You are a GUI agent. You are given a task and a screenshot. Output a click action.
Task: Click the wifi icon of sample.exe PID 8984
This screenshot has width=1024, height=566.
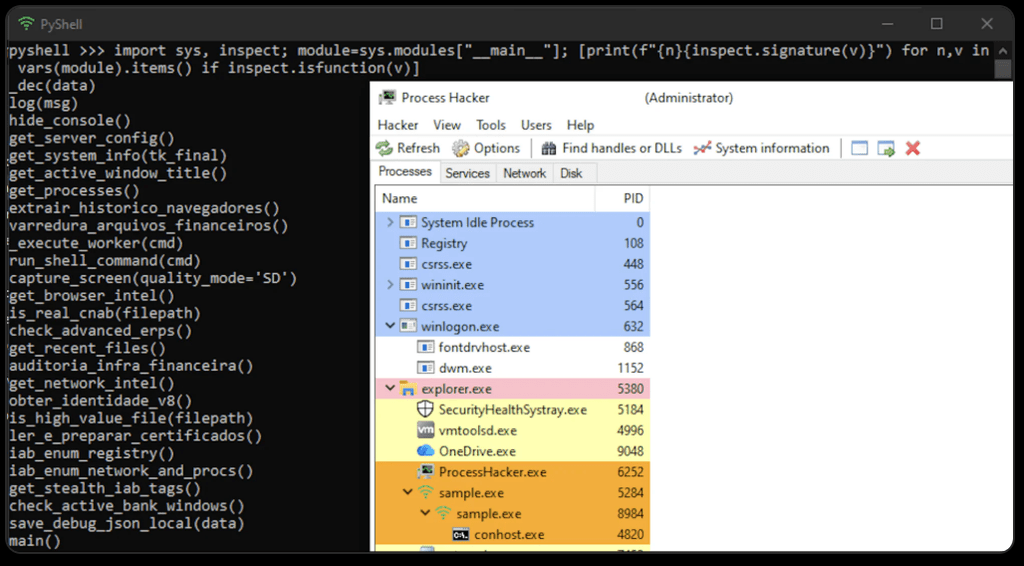[443, 514]
